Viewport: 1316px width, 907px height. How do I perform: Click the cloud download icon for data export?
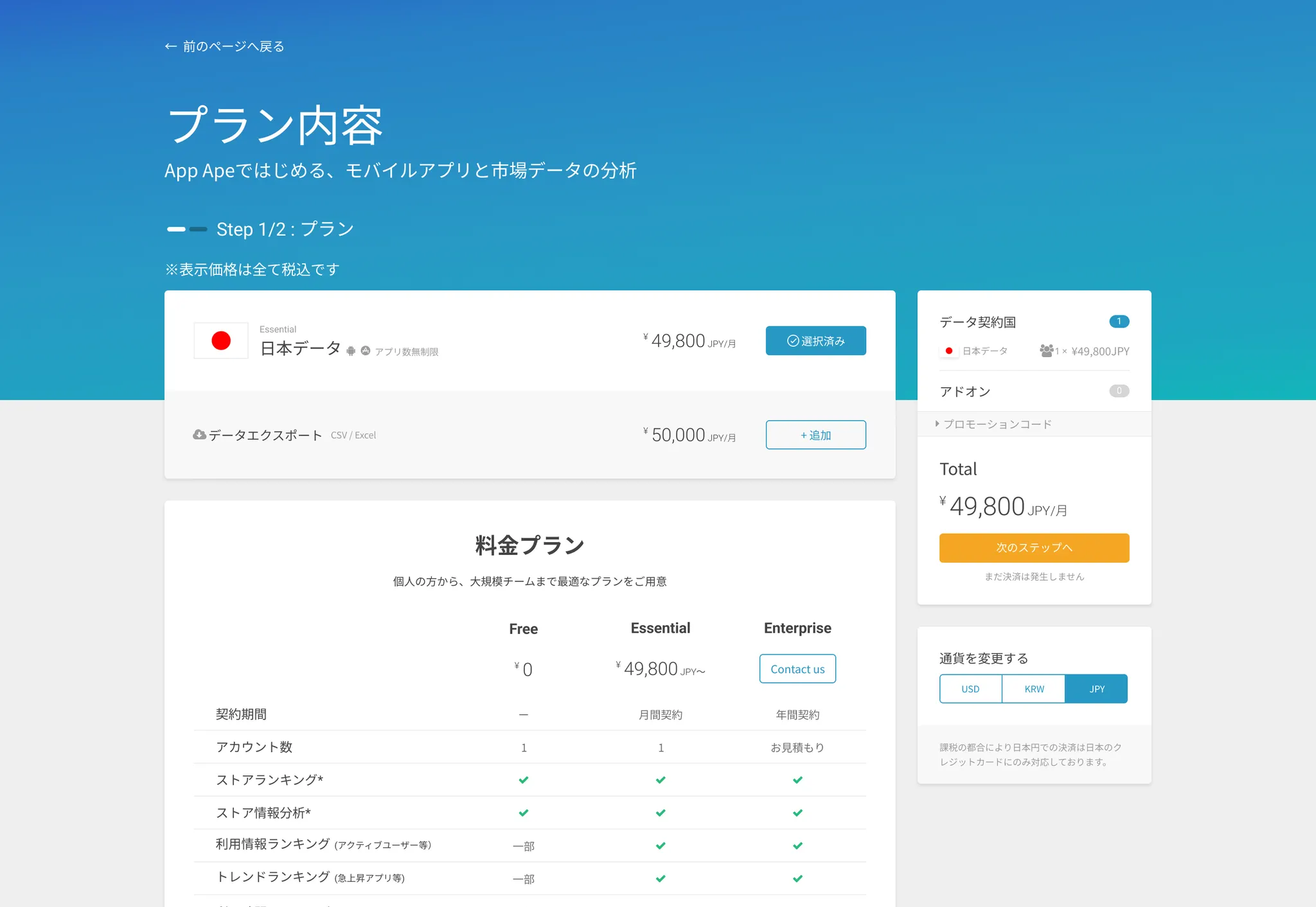click(199, 435)
